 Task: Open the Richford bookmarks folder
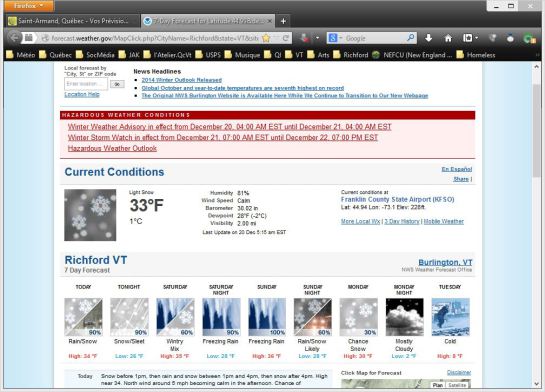pyautogui.click(x=350, y=55)
